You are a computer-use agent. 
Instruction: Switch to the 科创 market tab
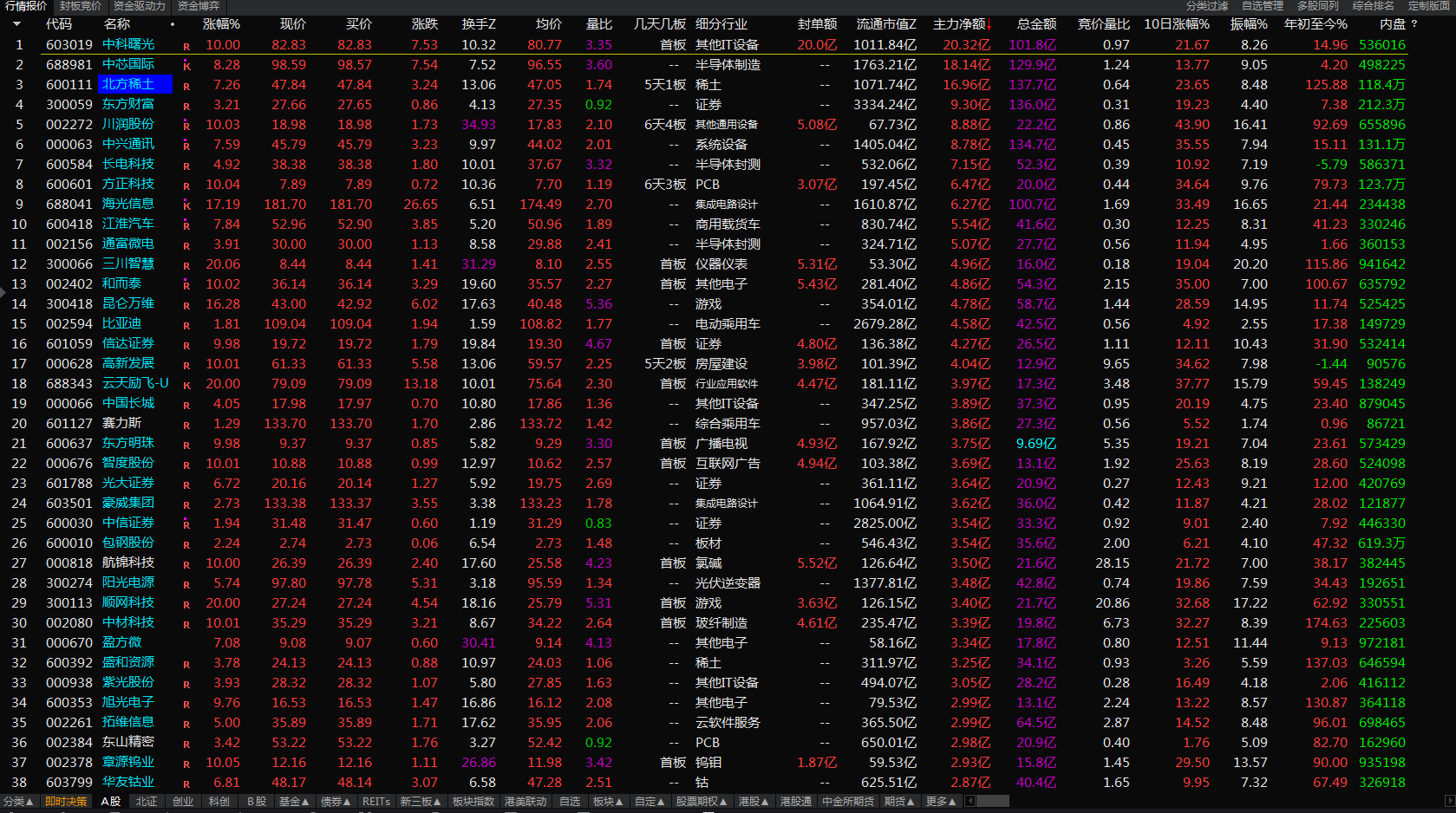(219, 802)
